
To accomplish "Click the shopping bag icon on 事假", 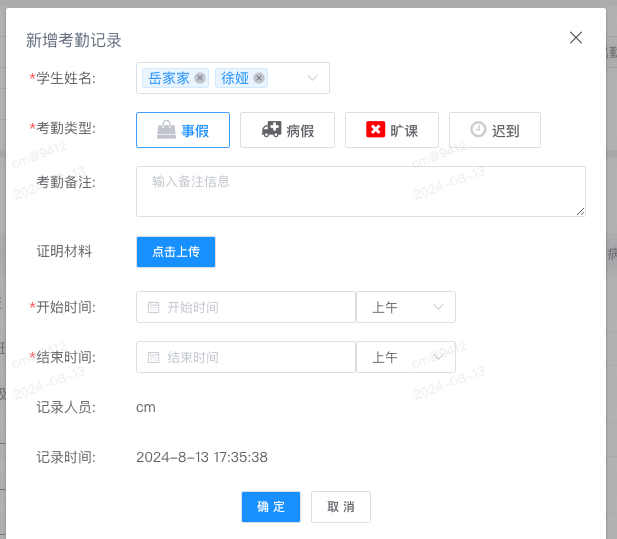I will (166, 129).
